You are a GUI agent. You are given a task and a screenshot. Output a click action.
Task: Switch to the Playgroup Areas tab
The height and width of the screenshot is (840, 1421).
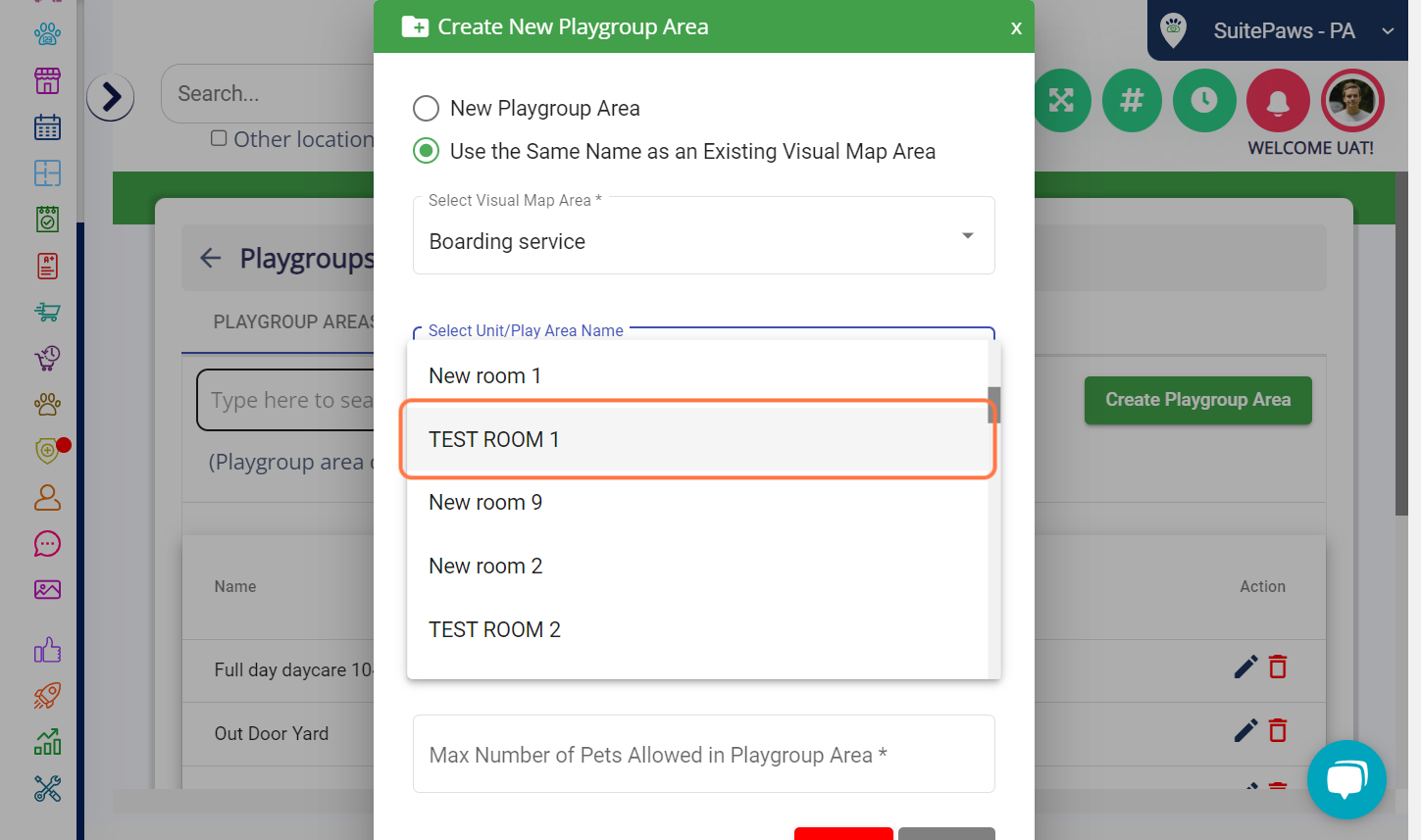click(294, 321)
